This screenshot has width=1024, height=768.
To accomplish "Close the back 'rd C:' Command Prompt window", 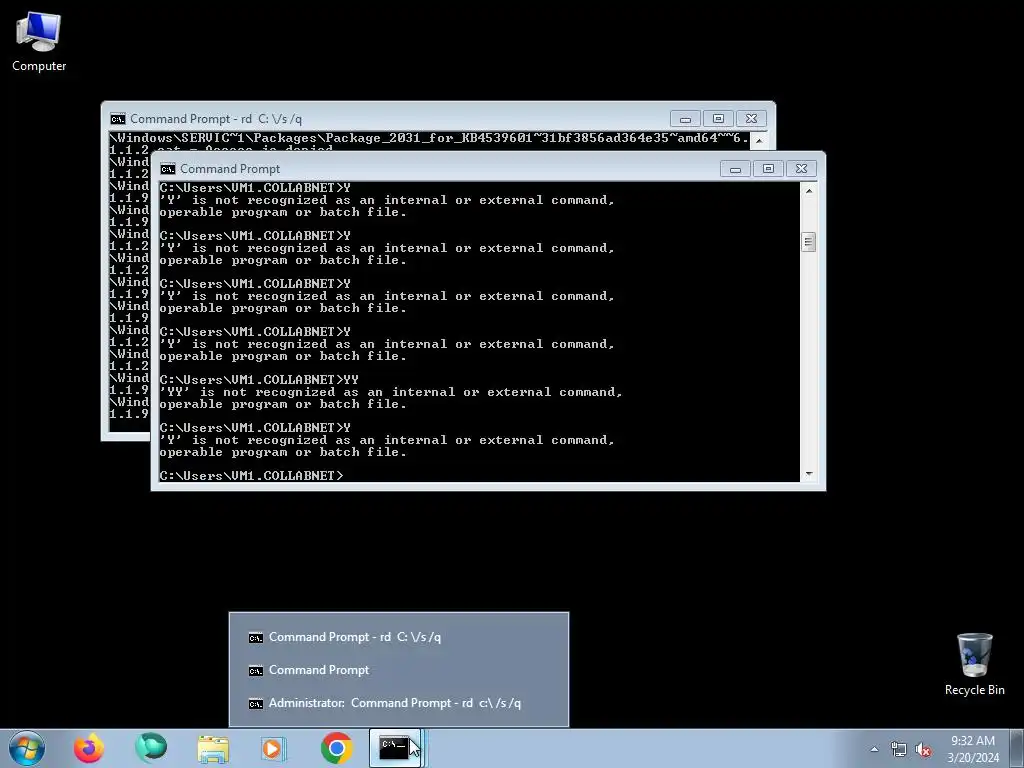I will click(x=751, y=119).
